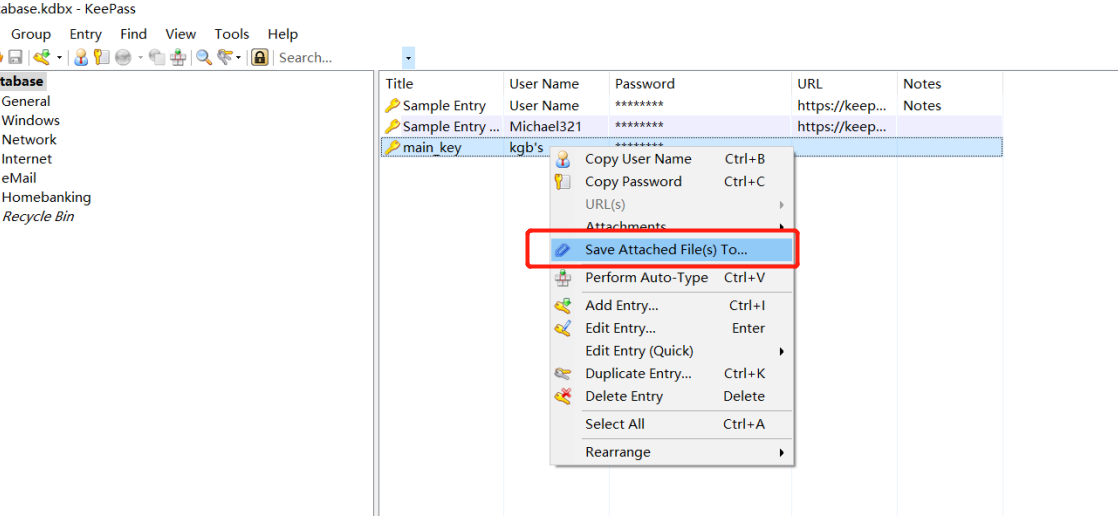The width and height of the screenshot is (1118, 516).
Task: Click the Notes cell of the Sample Entry row
Action: (922, 105)
